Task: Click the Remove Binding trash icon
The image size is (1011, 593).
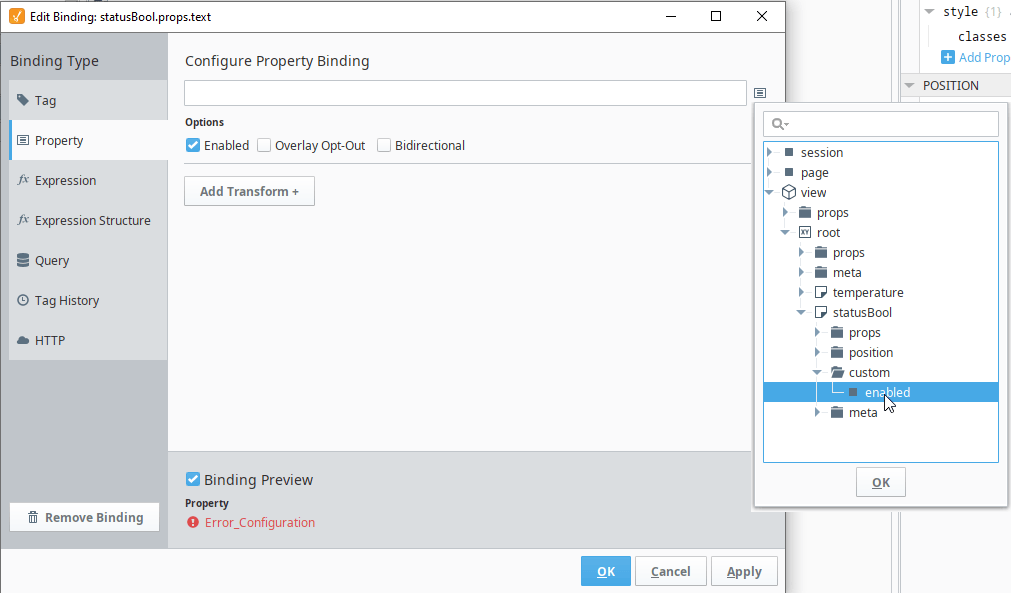Action: point(33,517)
